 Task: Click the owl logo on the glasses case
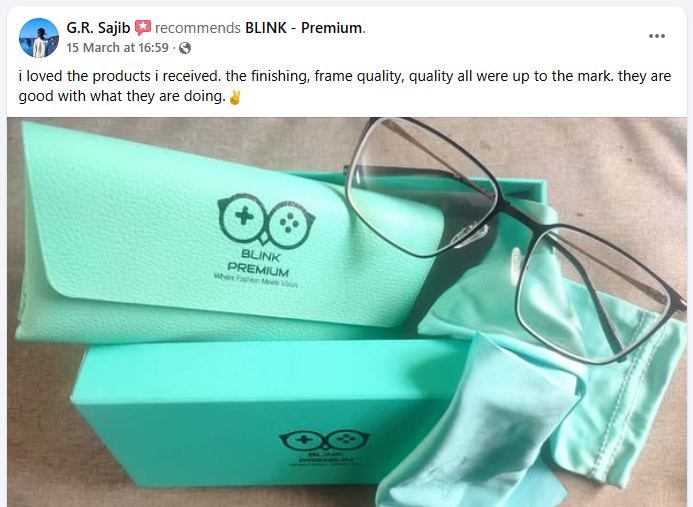(x=267, y=221)
